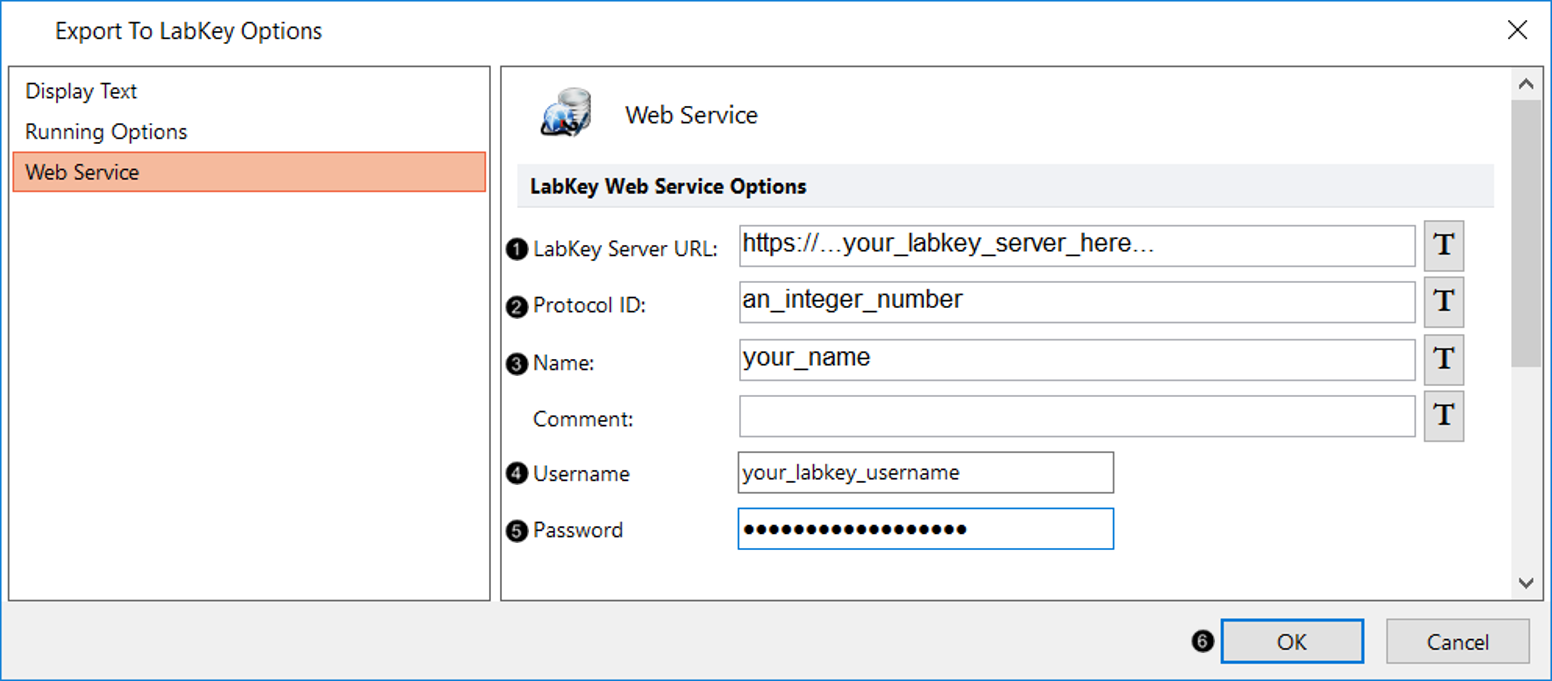1552x681 pixels.
Task: Click the Password label
Action: pyautogui.click(x=578, y=530)
